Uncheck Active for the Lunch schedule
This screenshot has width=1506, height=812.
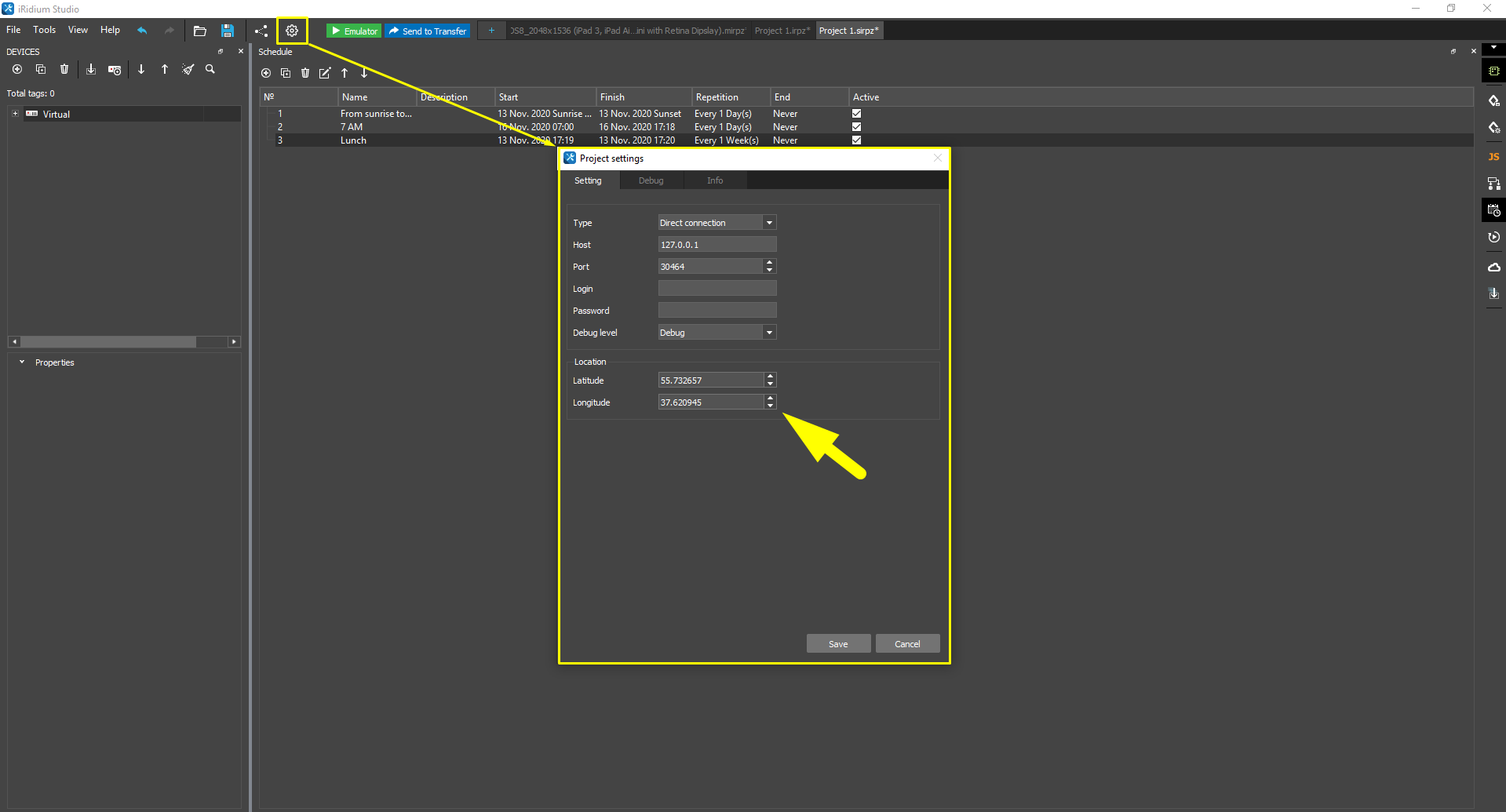click(856, 140)
